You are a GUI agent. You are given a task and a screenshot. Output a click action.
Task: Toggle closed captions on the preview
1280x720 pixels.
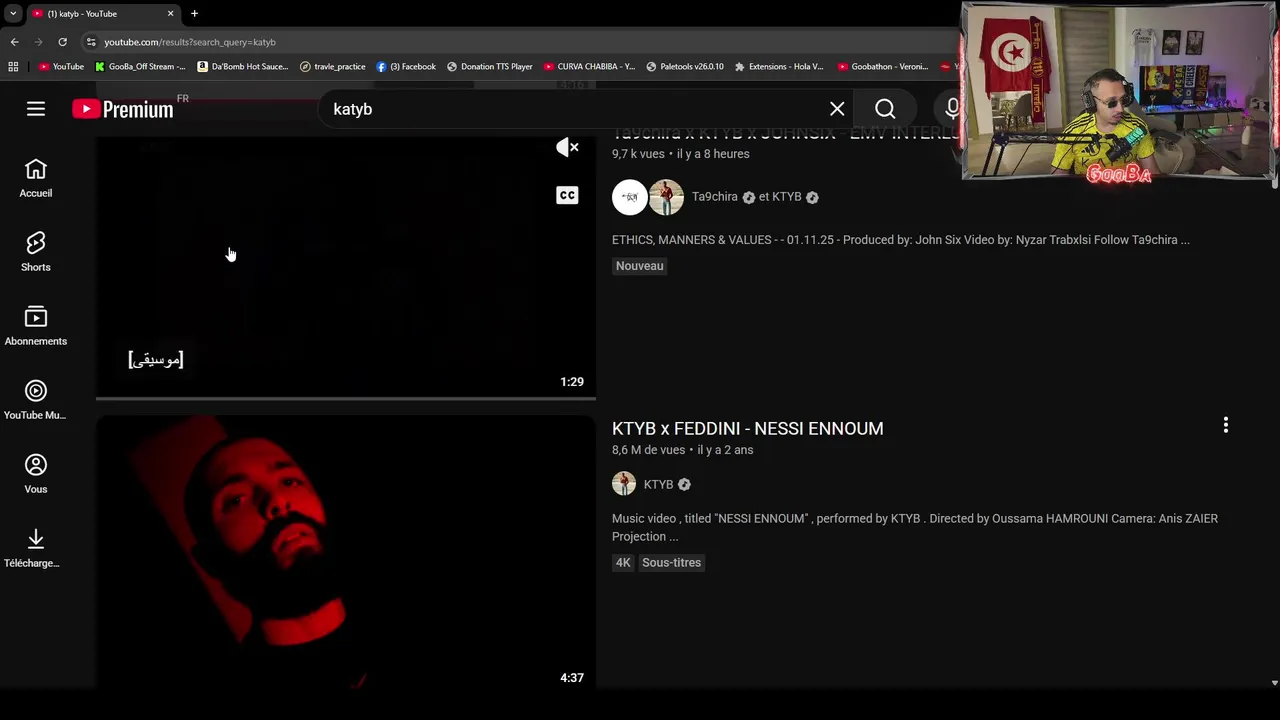click(567, 195)
